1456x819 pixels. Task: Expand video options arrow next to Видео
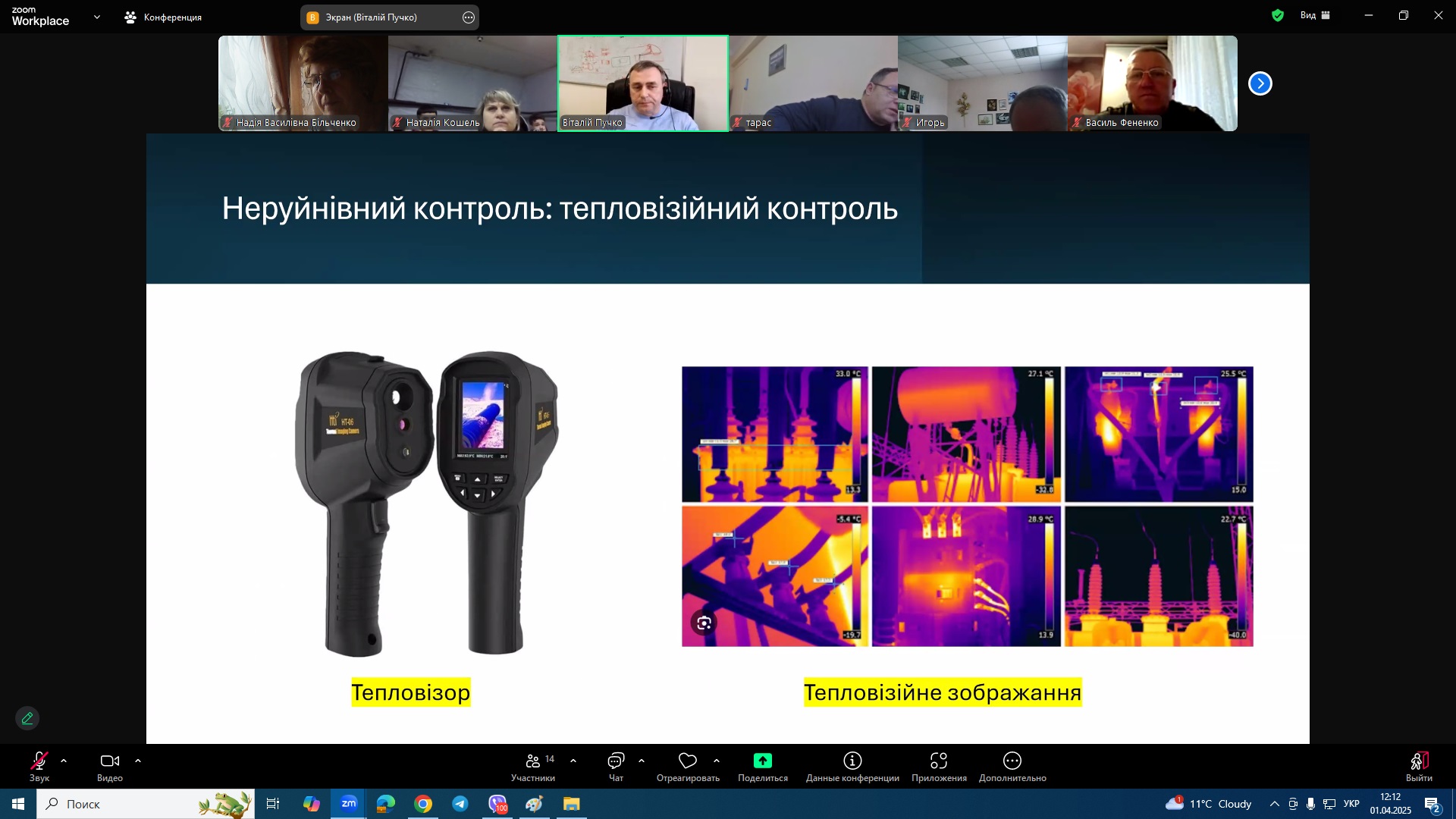tap(138, 761)
